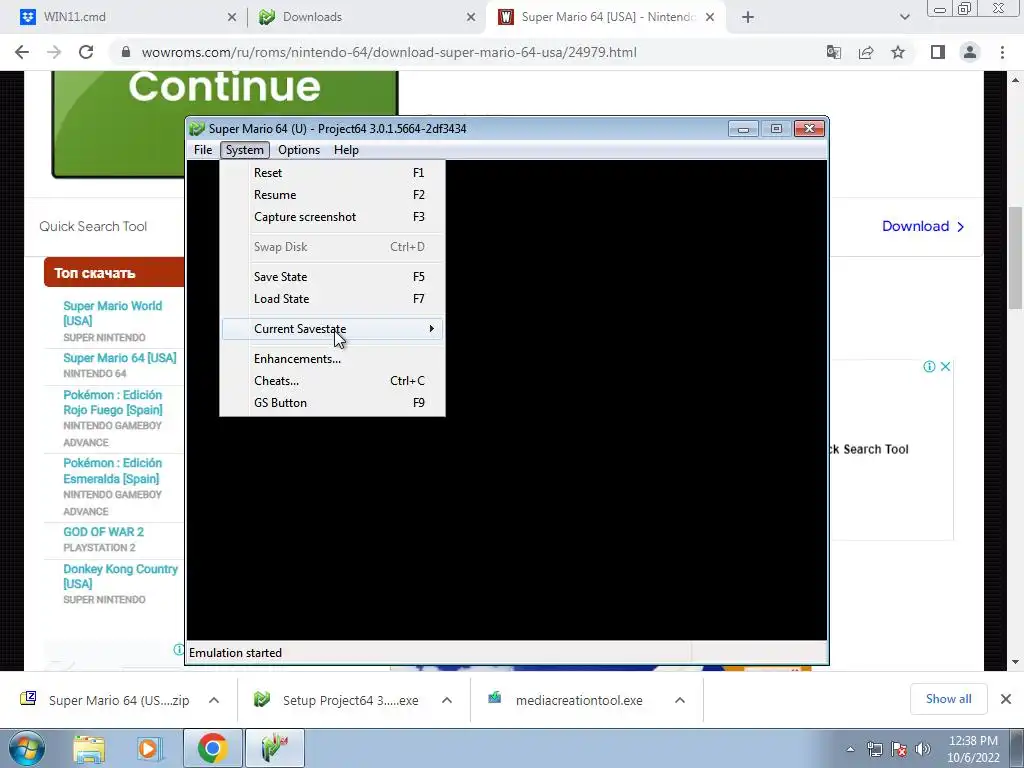The width and height of the screenshot is (1024, 768).
Task: Close the Downloads tab
Action: pos(471,18)
